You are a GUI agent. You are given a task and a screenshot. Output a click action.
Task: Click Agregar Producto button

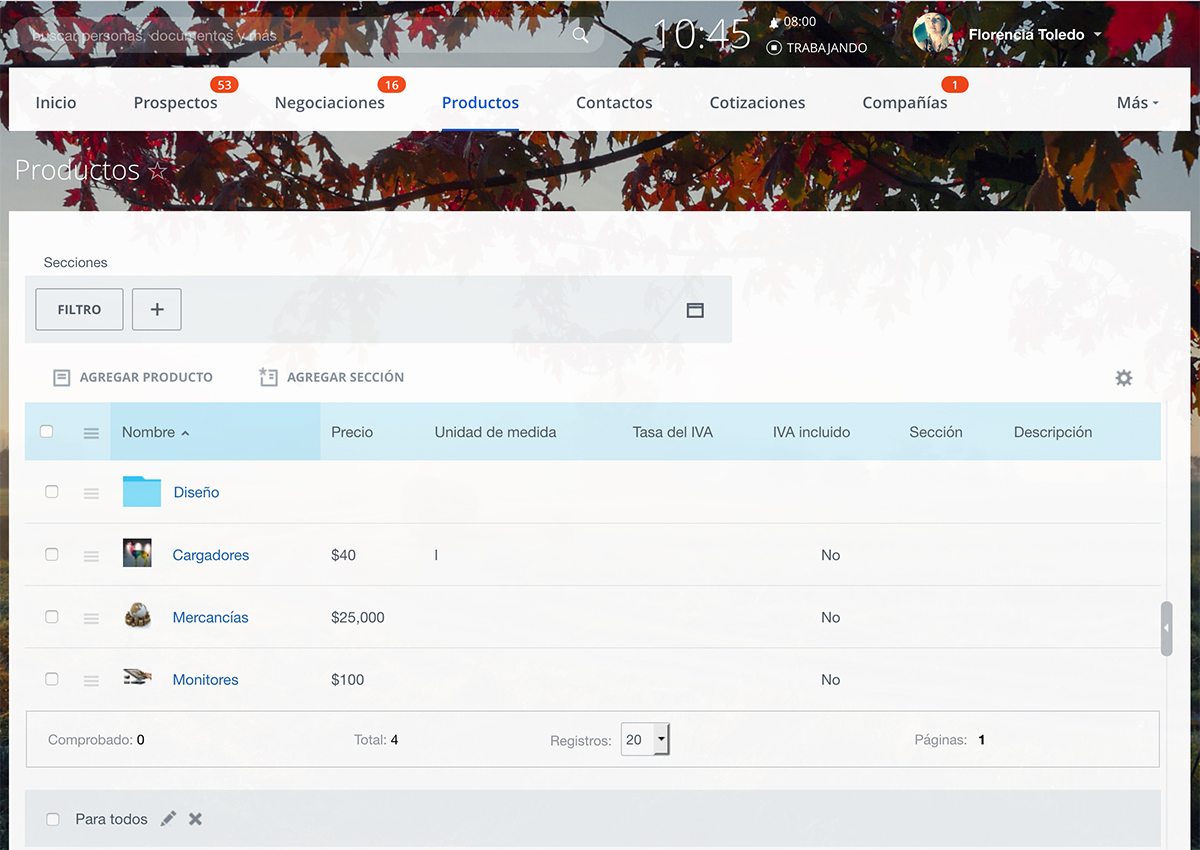(133, 378)
